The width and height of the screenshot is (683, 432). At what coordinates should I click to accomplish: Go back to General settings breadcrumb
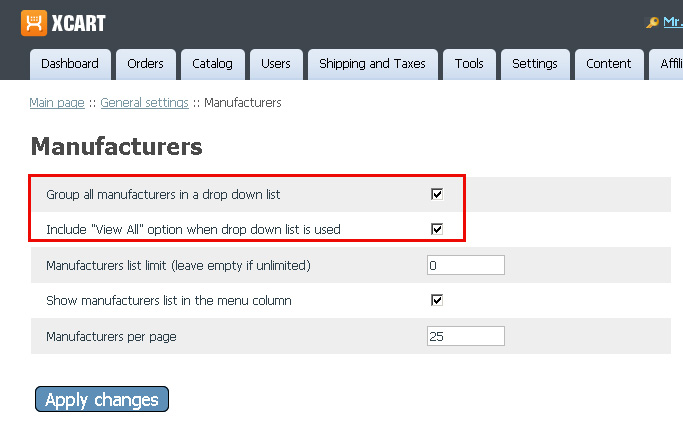coord(144,103)
